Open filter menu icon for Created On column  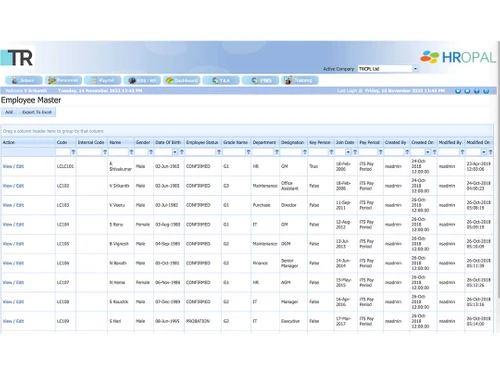[x=434, y=152]
